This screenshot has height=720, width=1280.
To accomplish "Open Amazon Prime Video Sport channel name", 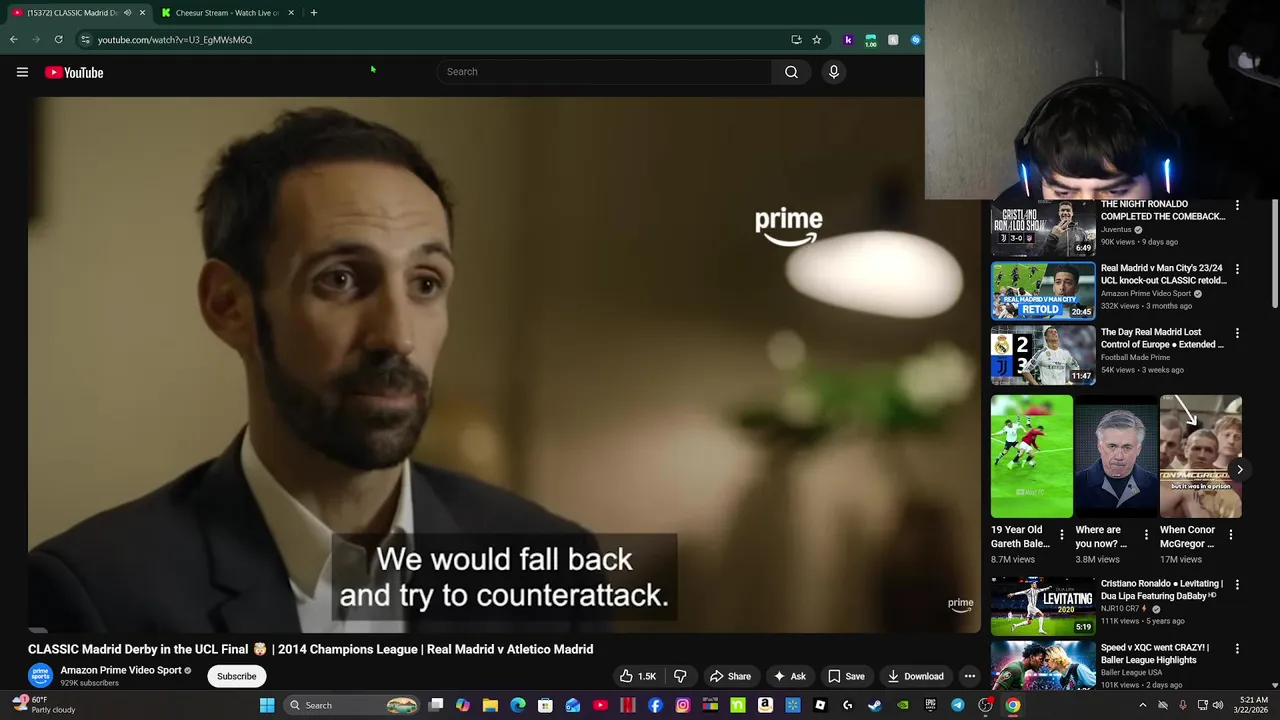I will [121, 670].
